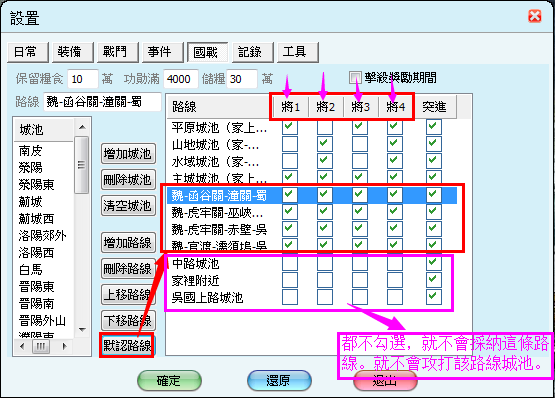Click the 刪除路線 button

(x=128, y=268)
